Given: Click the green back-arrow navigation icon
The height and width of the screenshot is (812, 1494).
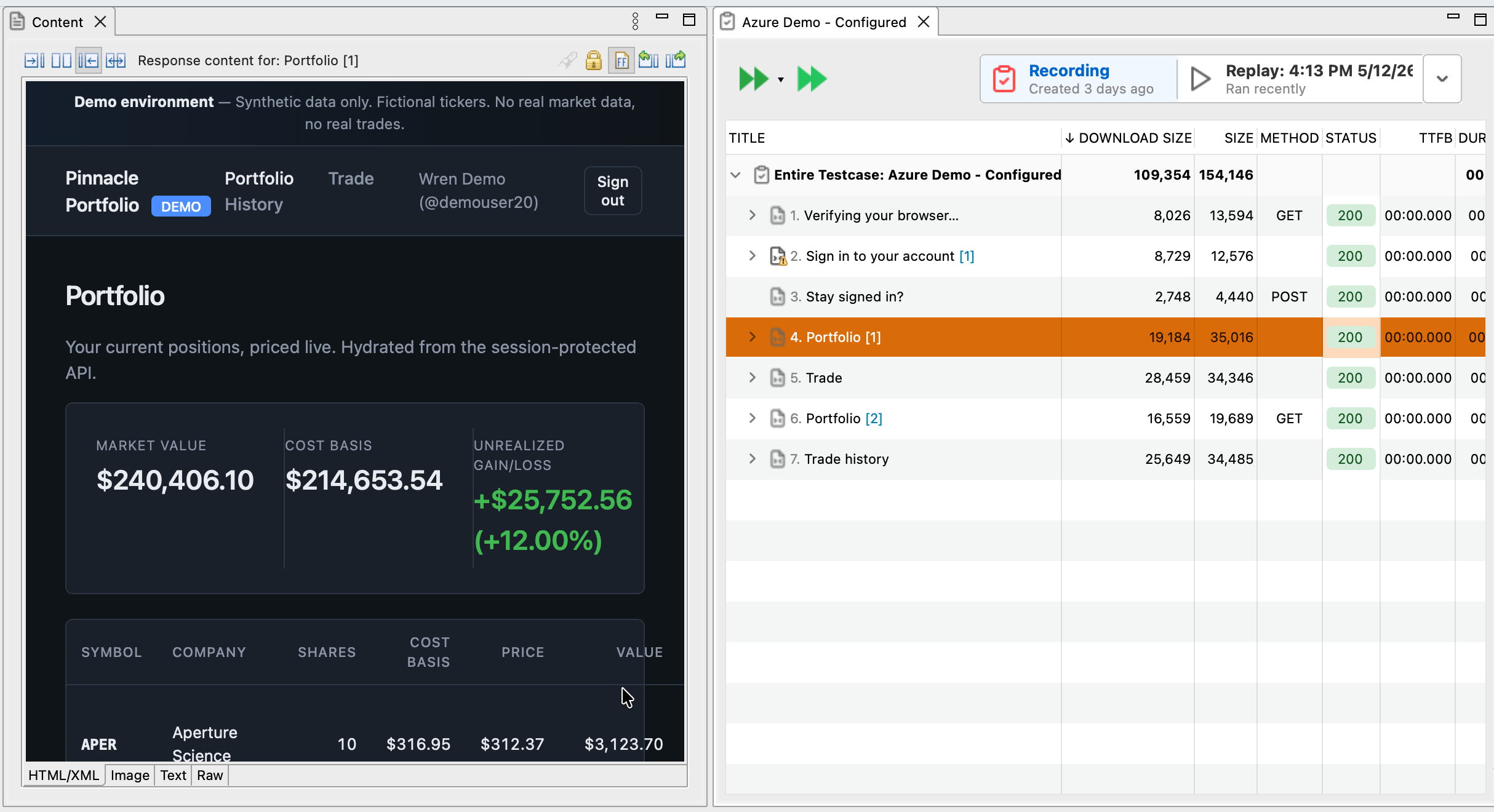Looking at the screenshot, I should coord(649,60).
